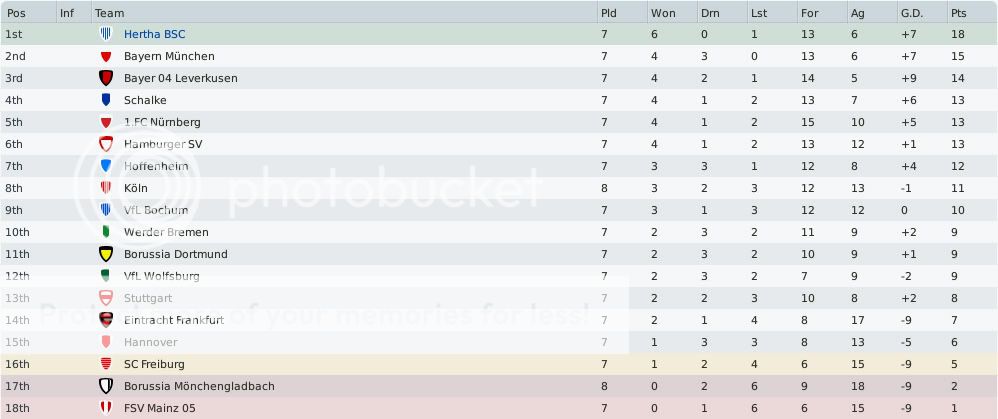Click the Schalke blue shield icon
The height and width of the screenshot is (419, 998).
coord(106,100)
